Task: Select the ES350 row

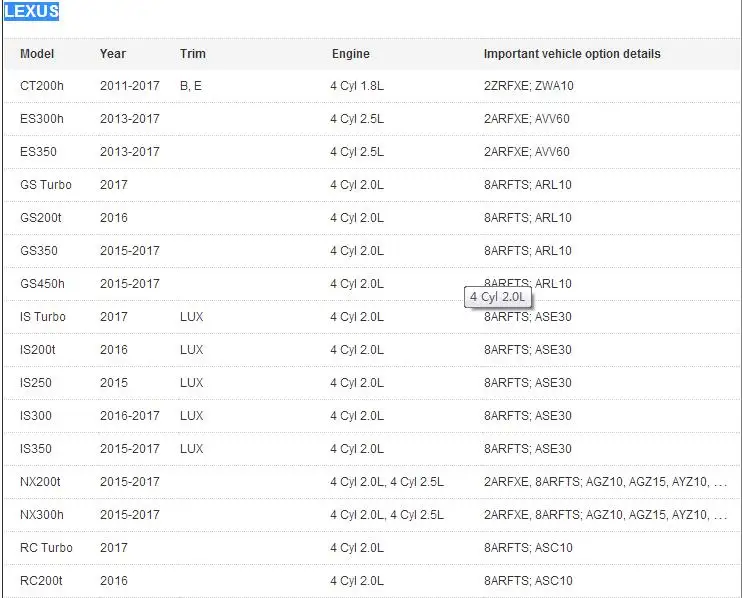Action: tap(371, 152)
